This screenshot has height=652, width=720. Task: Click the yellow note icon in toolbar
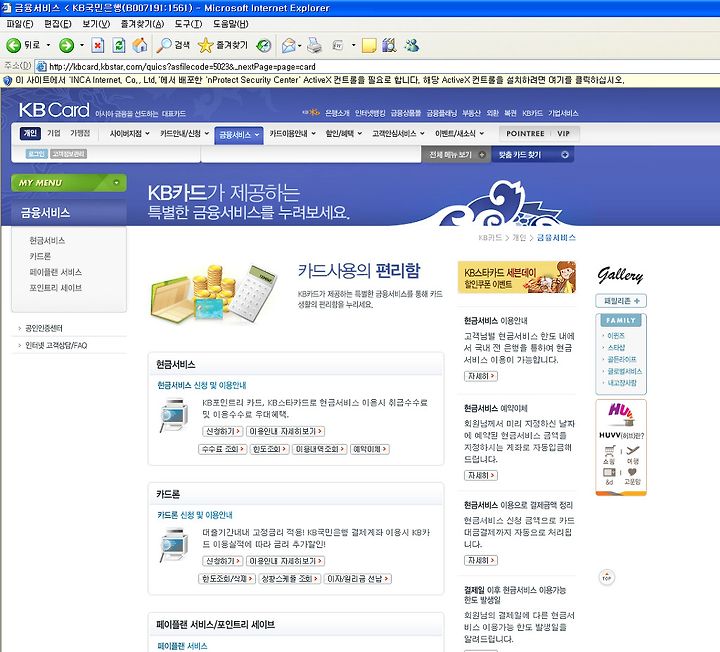(369, 45)
